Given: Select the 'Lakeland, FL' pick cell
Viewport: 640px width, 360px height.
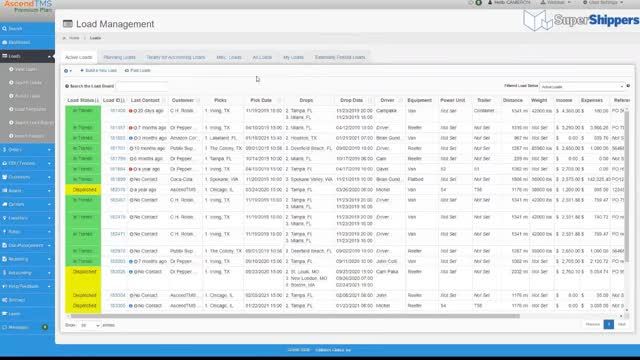Looking at the screenshot, I should point(222,138).
